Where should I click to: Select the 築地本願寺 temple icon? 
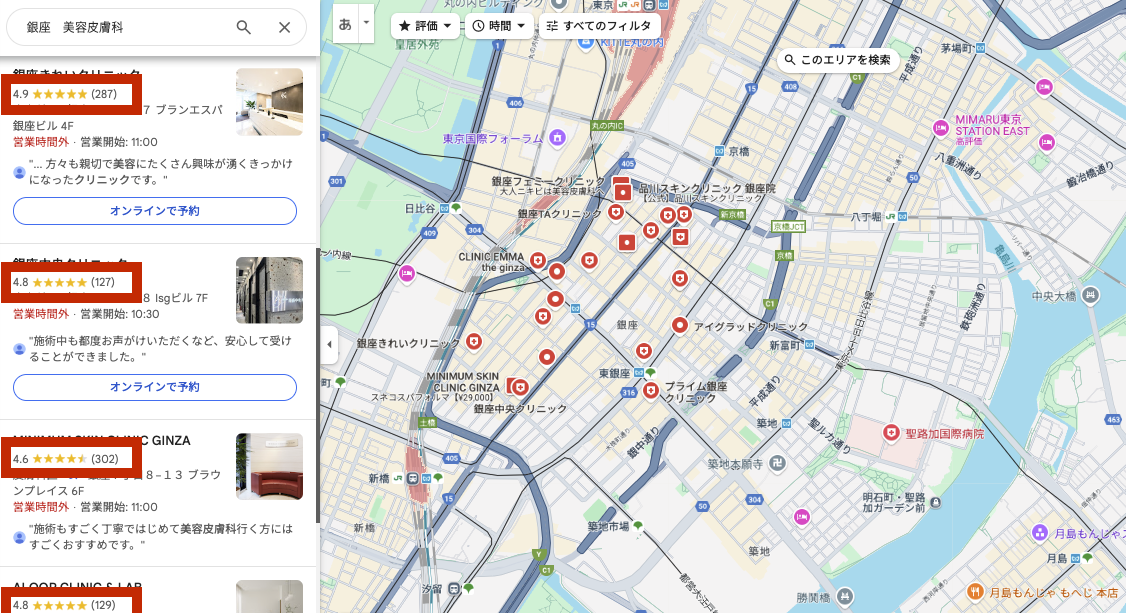click(x=777, y=464)
